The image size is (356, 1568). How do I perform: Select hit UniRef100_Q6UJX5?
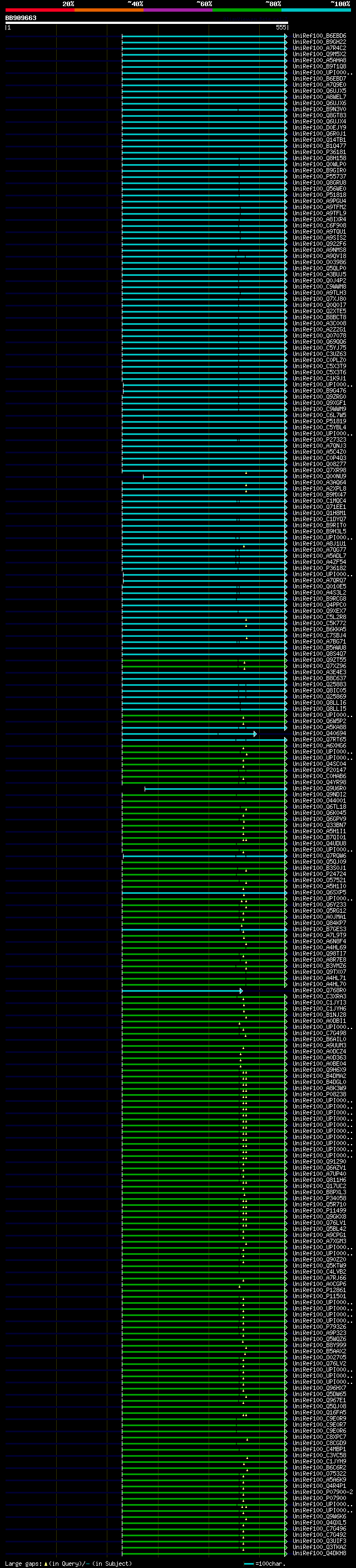point(319,91)
